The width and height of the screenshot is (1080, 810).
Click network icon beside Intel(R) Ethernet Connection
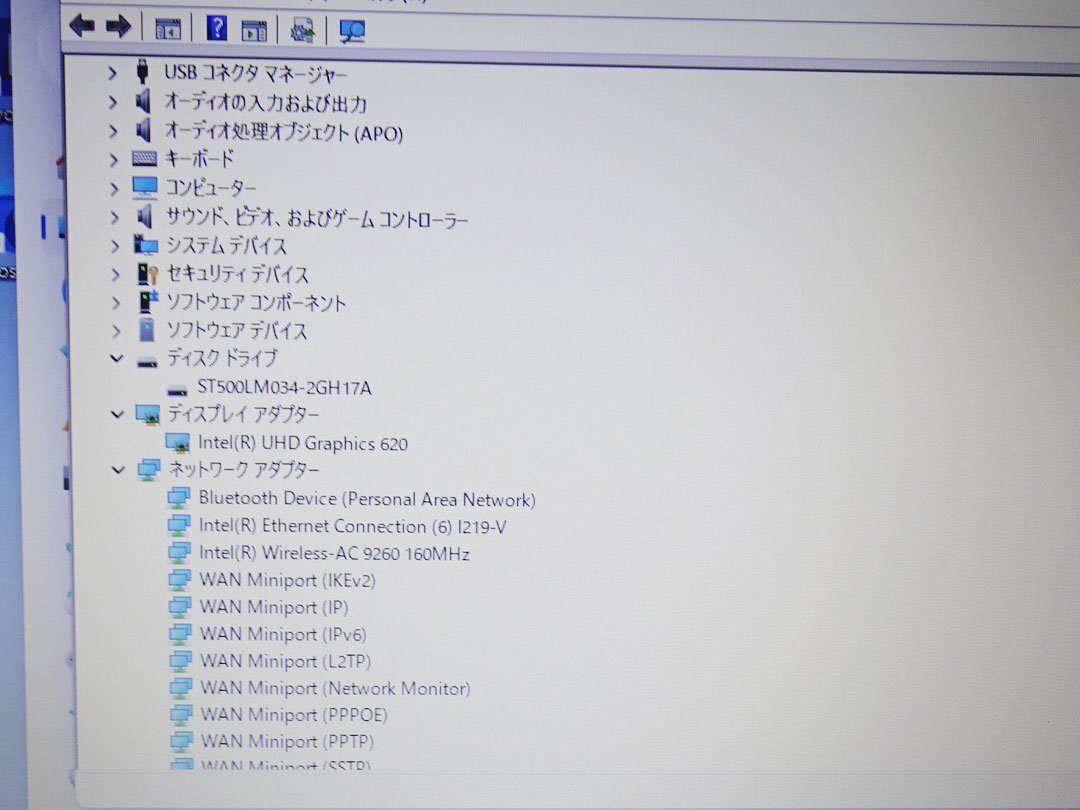(179, 526)
